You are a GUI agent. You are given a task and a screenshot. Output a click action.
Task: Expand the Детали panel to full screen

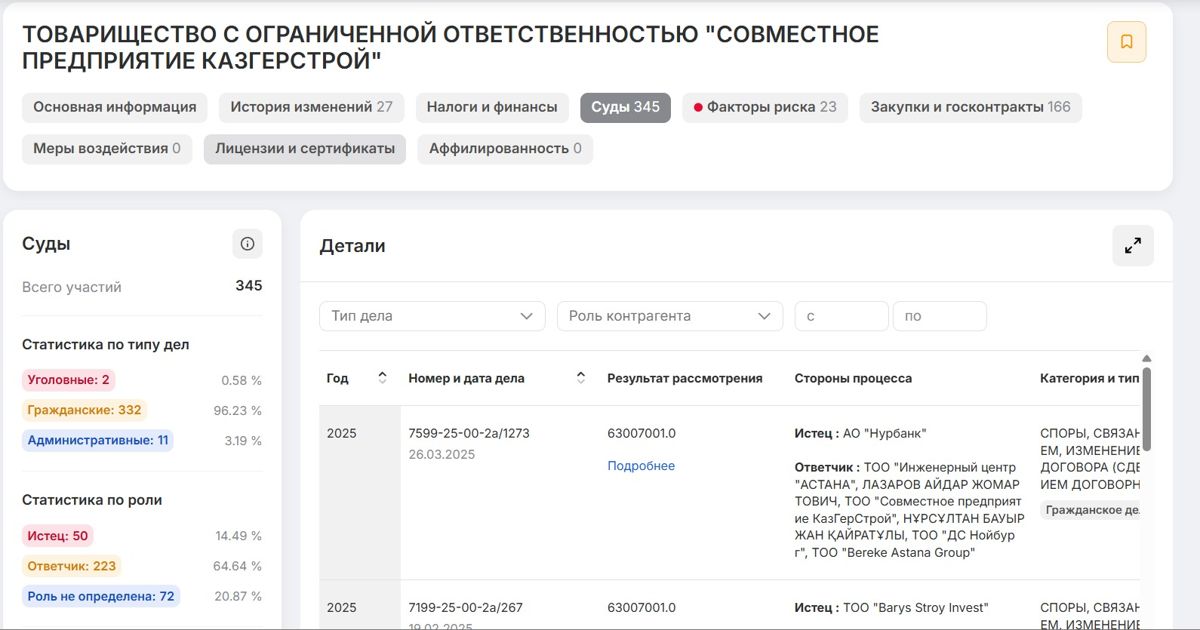(1132, 245)
